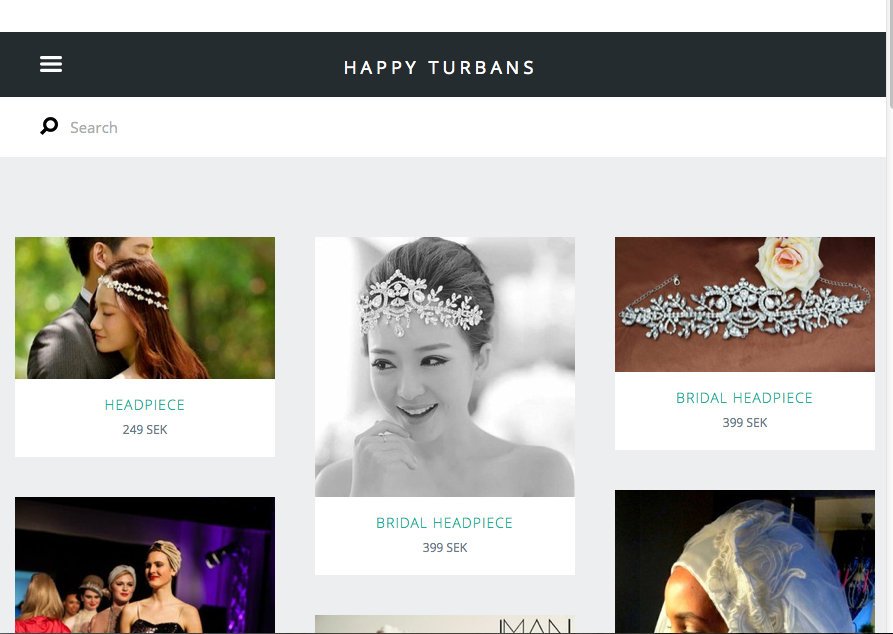Select BRIDAL HEADPIECE link under the tiara photo

click(x=744, y=398)
